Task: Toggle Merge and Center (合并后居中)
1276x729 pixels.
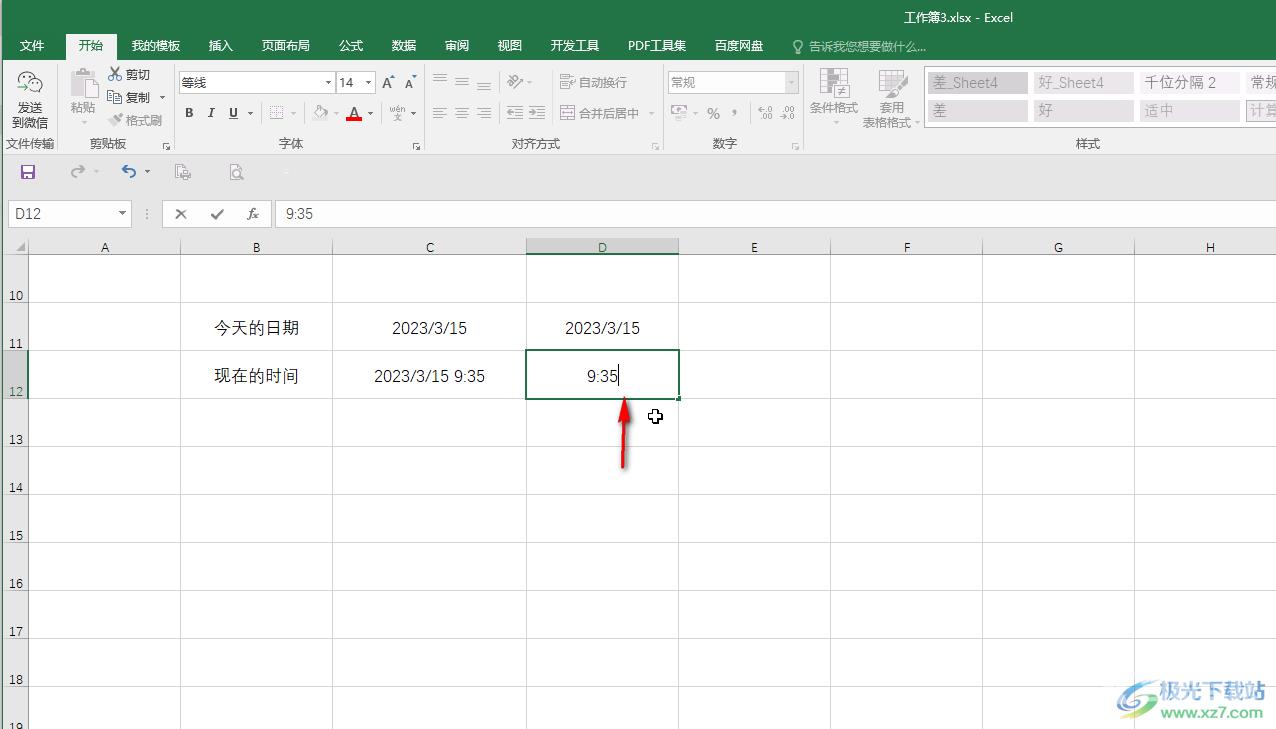Action: point(600,113)
